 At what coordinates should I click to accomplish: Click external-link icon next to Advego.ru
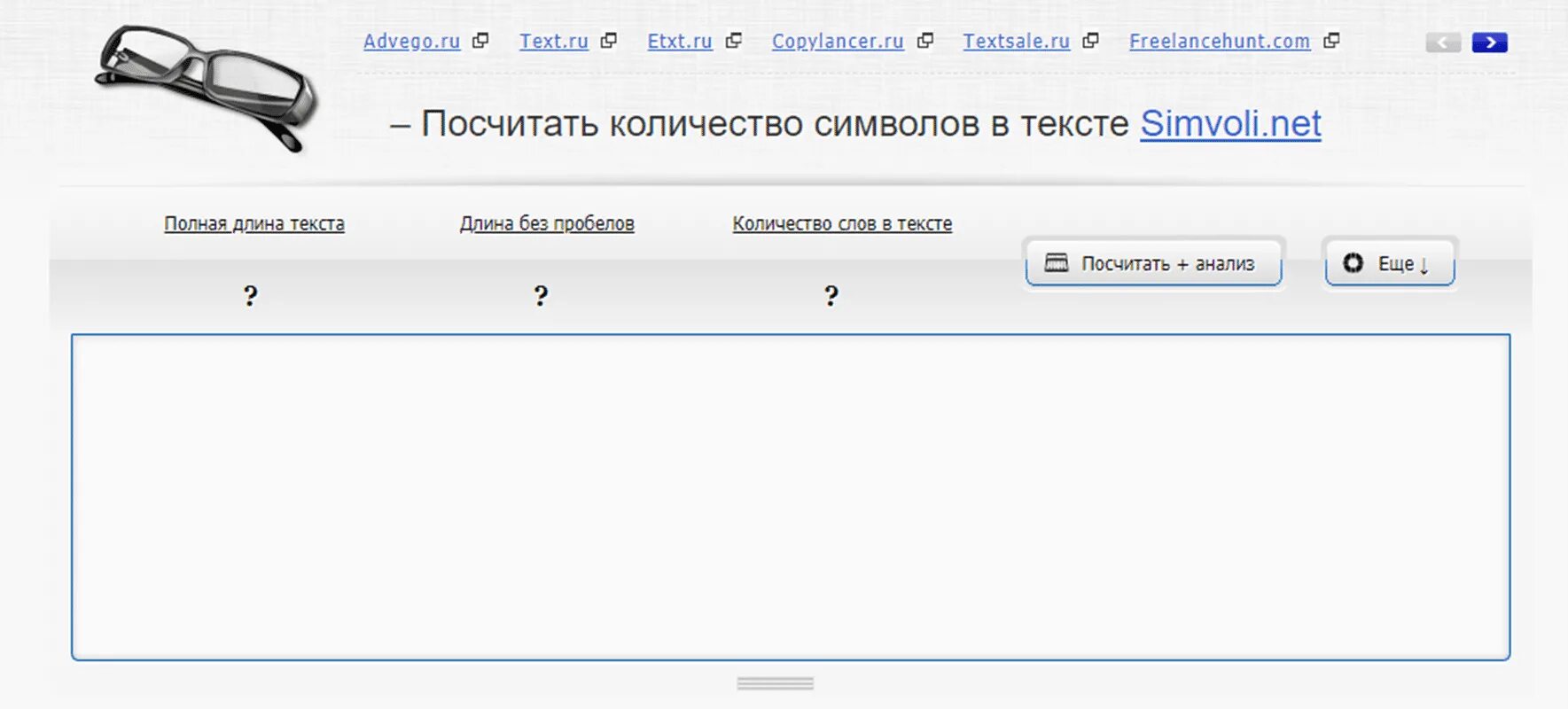coord(480,41)
